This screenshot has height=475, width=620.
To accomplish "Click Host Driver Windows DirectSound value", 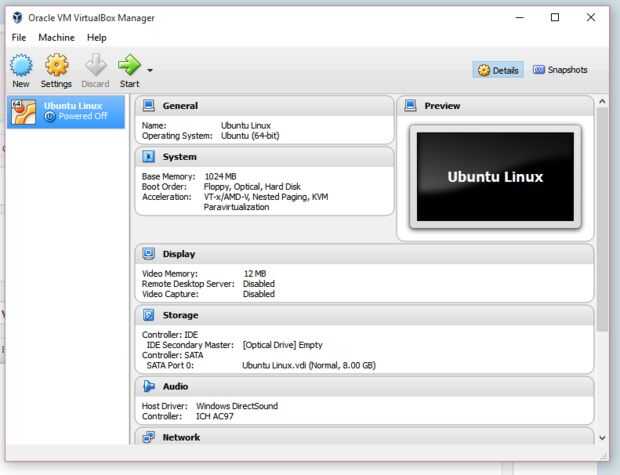I will pos(237,406).
